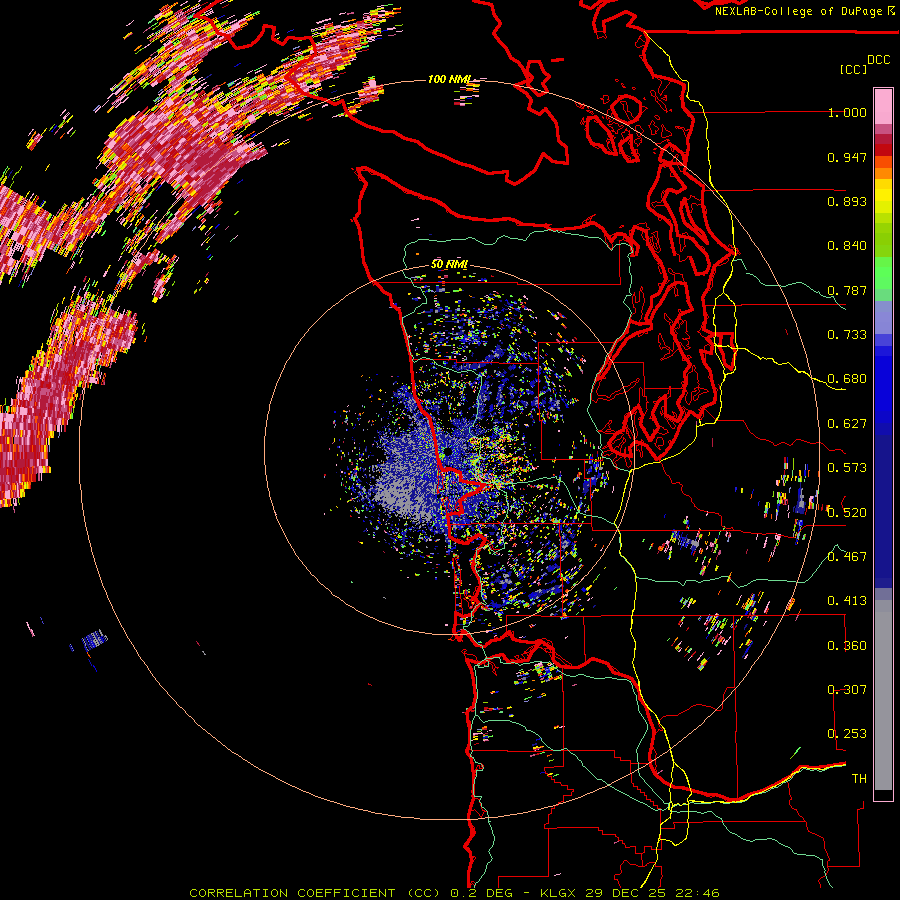Select the 0.413 legend value
900x900 pixels.
point(847,601)
